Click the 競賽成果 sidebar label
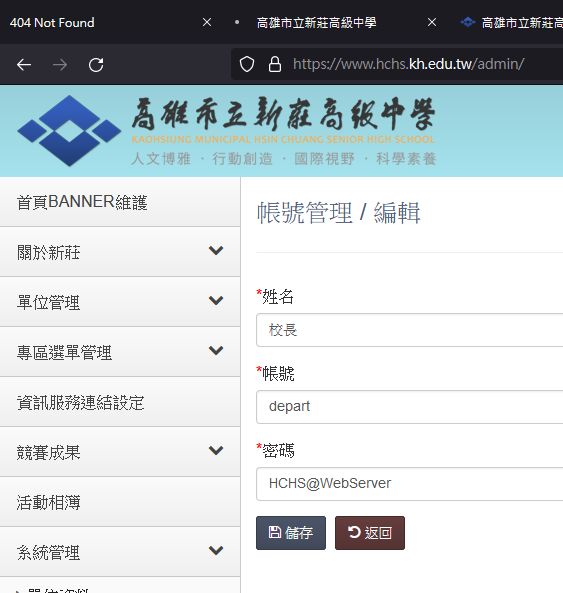 coord(48,452)
